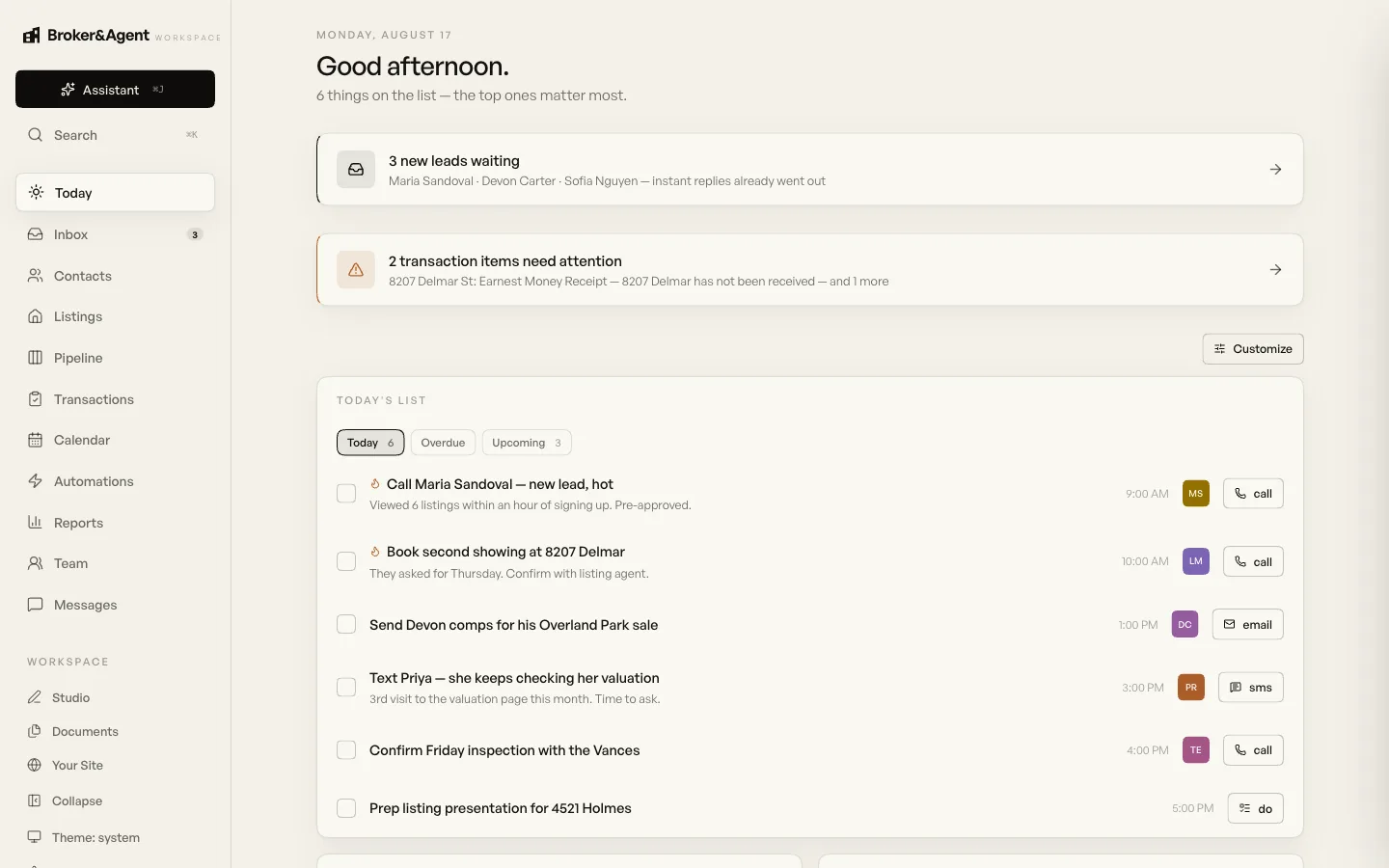Click the Broker&Agent logo icon
The width and height of the screenshot is (1389, 868).
click(x=32, y=36)
